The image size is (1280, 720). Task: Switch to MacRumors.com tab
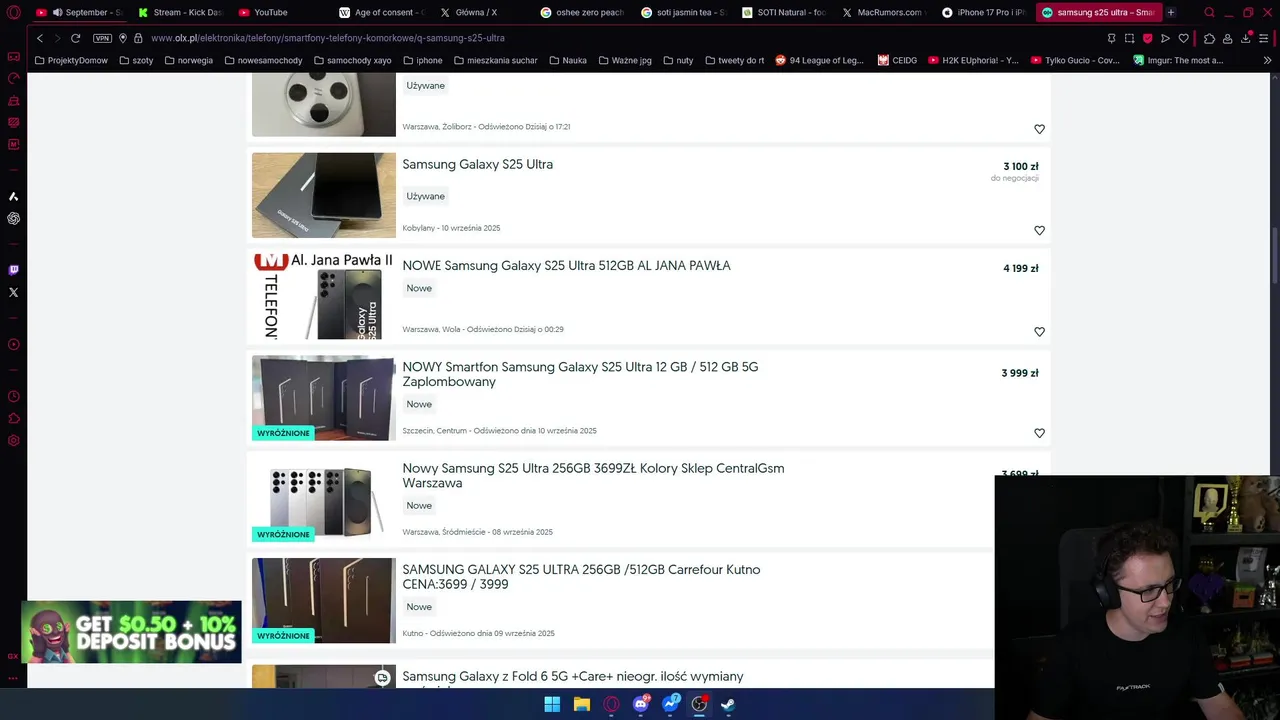click(x=883, y=12)
